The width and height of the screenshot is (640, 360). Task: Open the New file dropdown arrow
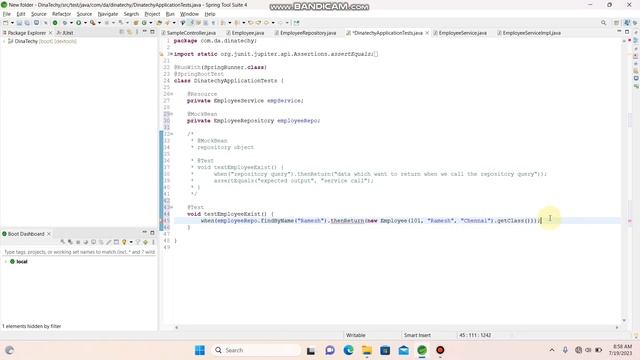click(12, 23)
